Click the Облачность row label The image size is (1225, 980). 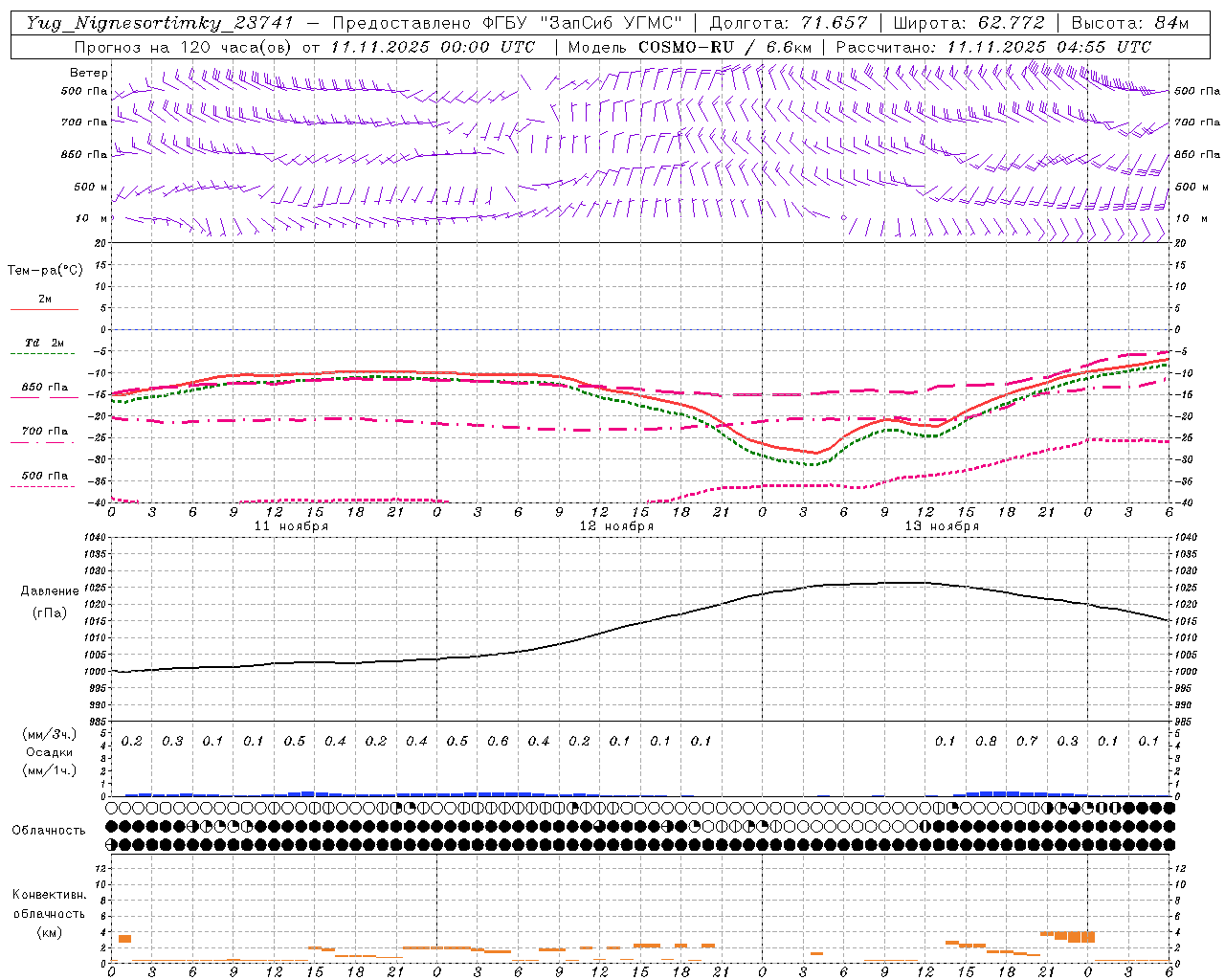tap(49, 831)
